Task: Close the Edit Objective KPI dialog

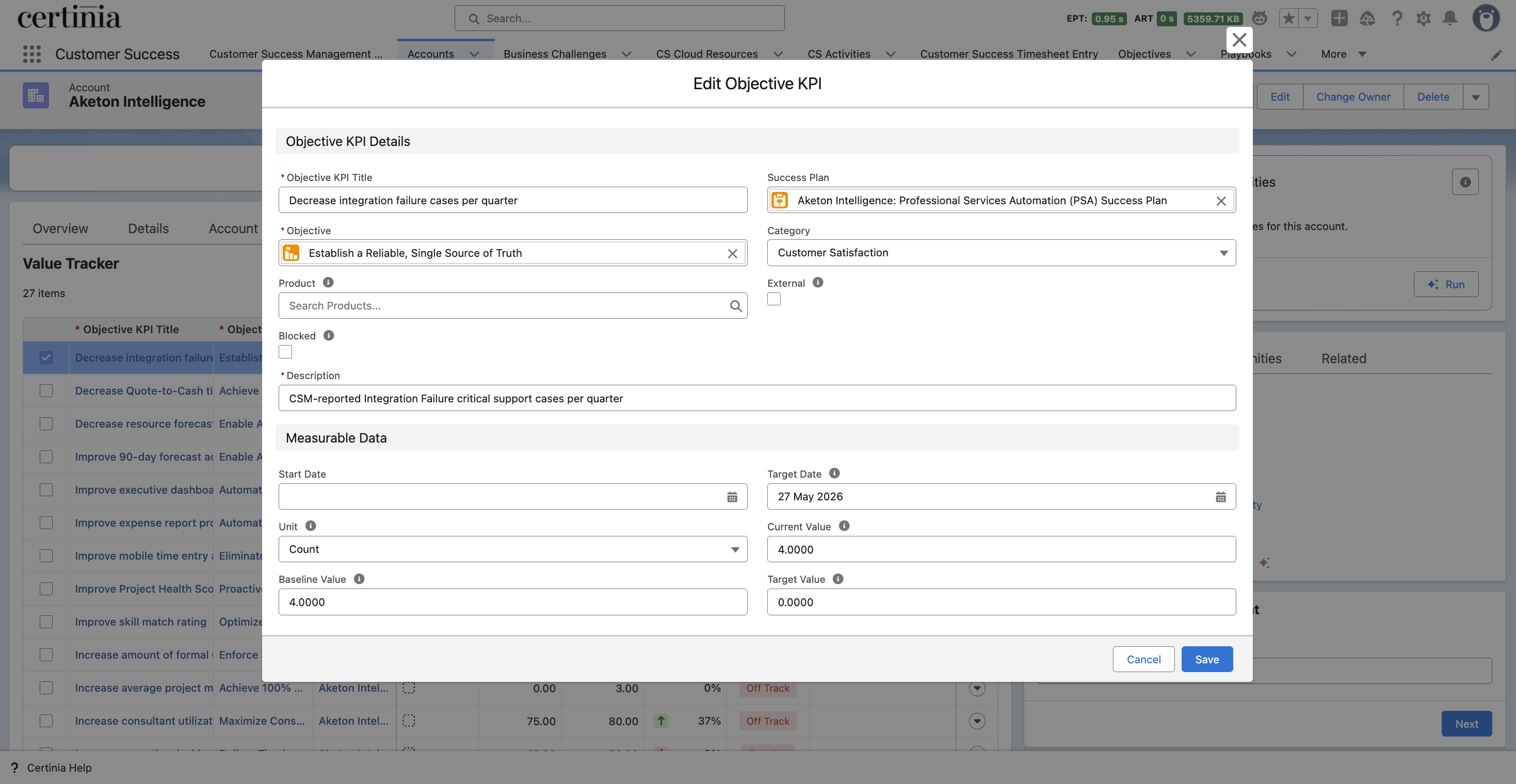Action: 1239,40
